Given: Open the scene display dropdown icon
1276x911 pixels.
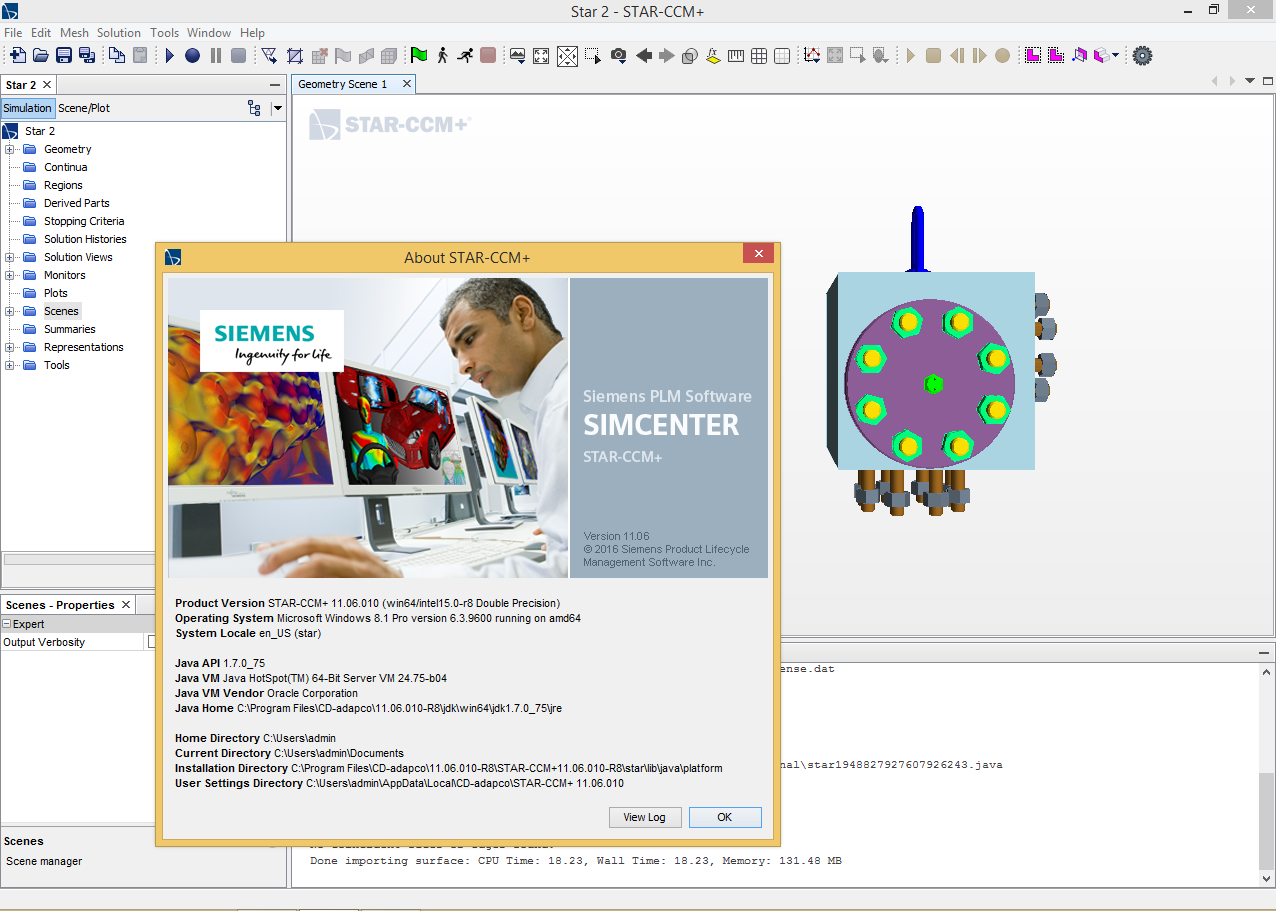Looking at the screenshot, I should point(517,56).
